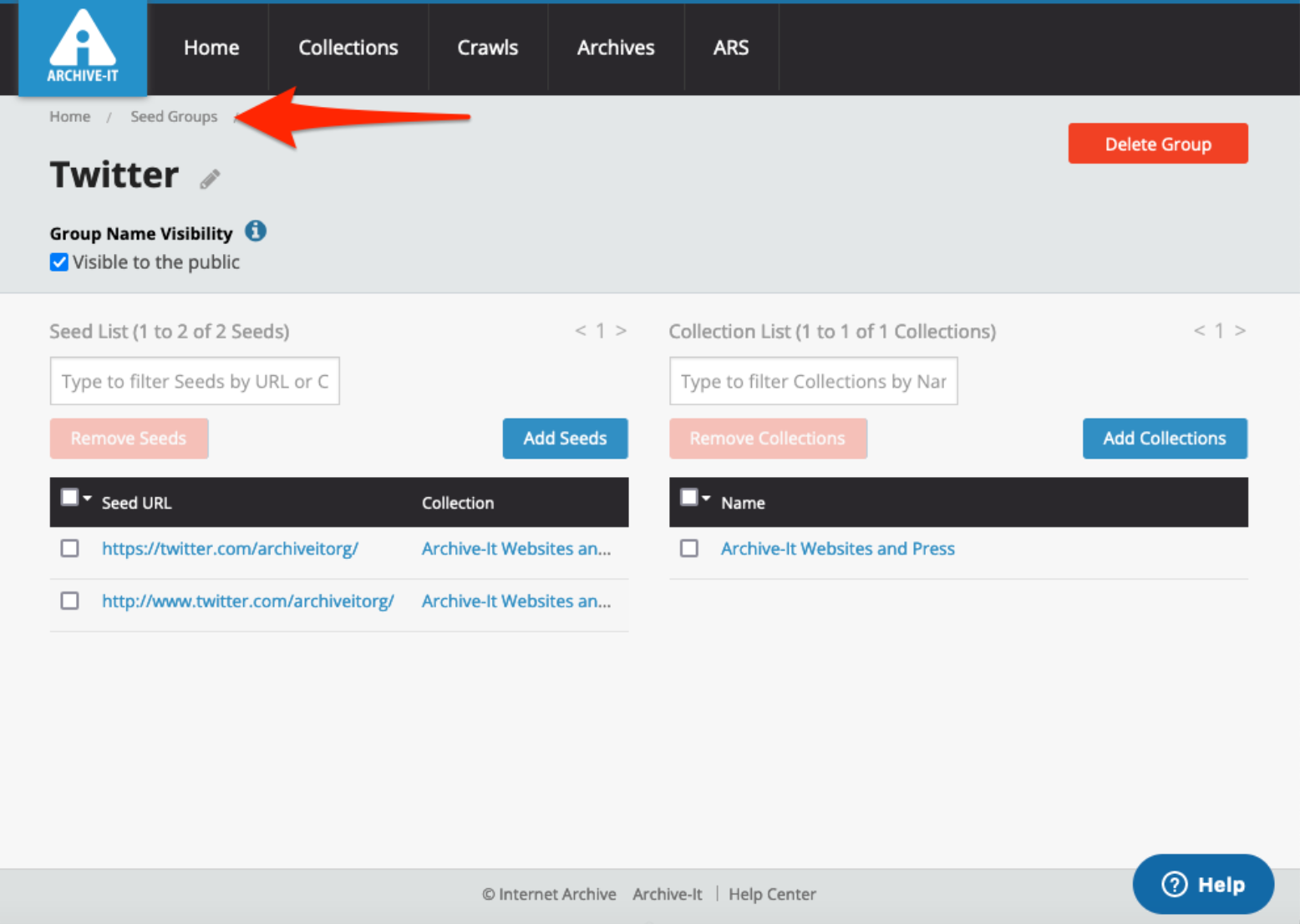The height and width of the screenshot is (924, 1300).
Task: Open the Collections menu
Action: tap(348, 48)
